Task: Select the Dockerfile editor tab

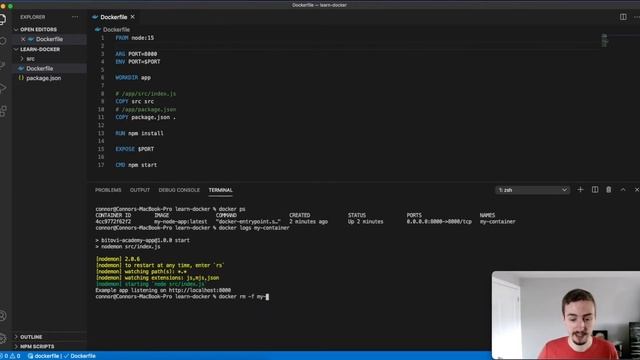Action: (113, 17)
